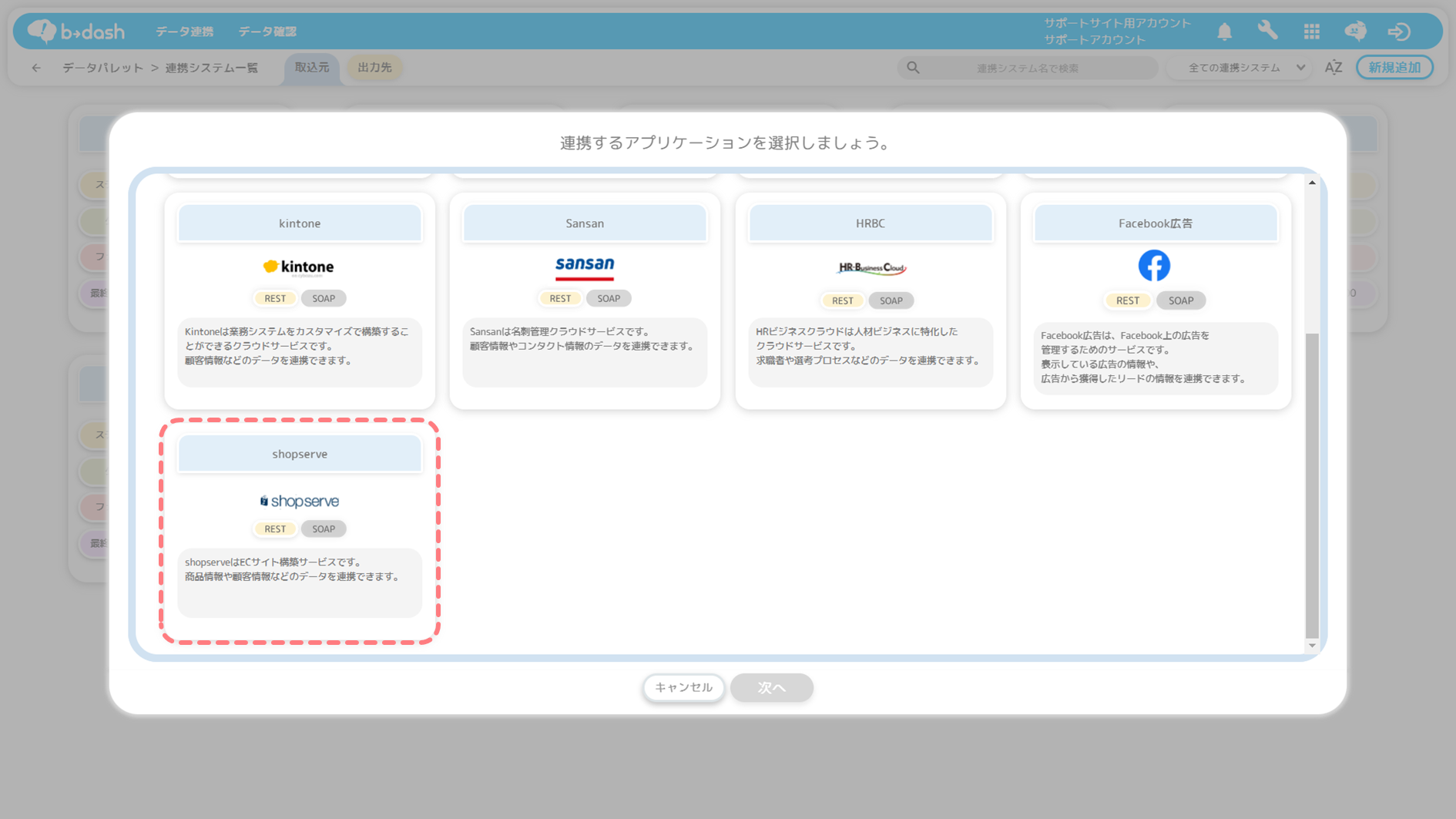Select the Facebook広告 card header
1456x819 pixels.
pyautogui.click(x=1156, y=223)
